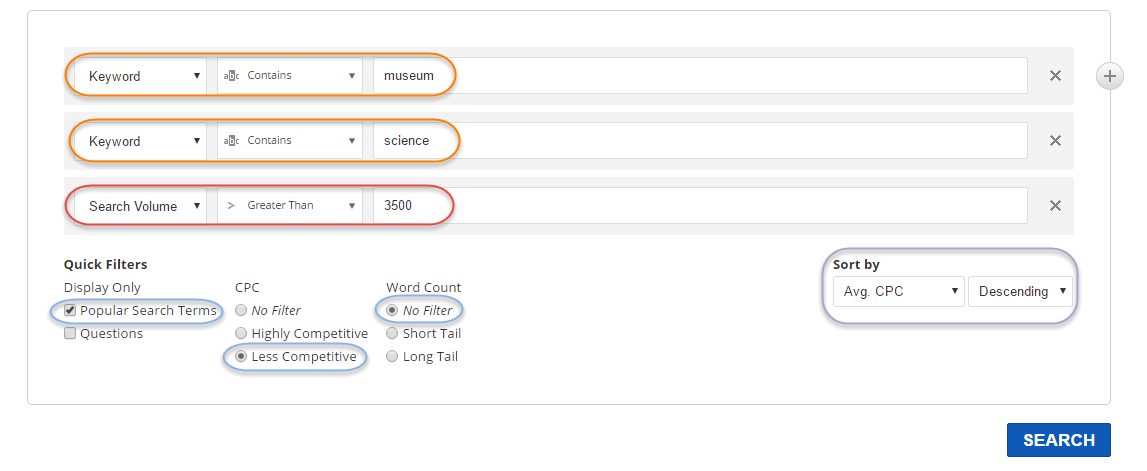Image resolution: width=1147 pixels, height=471 pixels.
Task: Choose Short Tail word count
Action: point(392,334)
